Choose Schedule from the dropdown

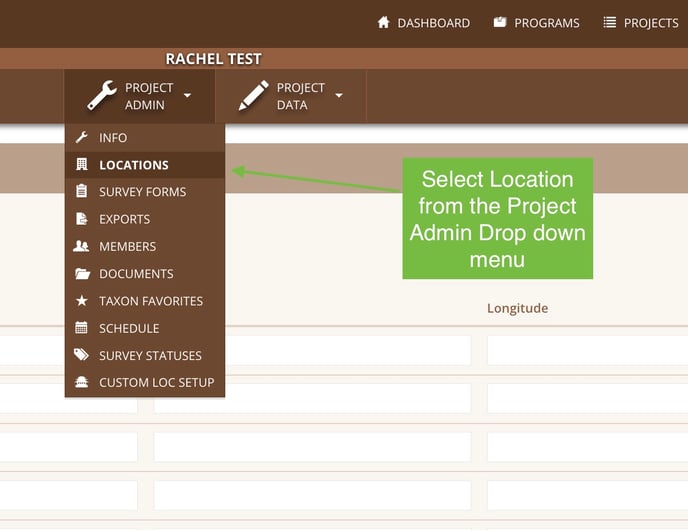145,328
